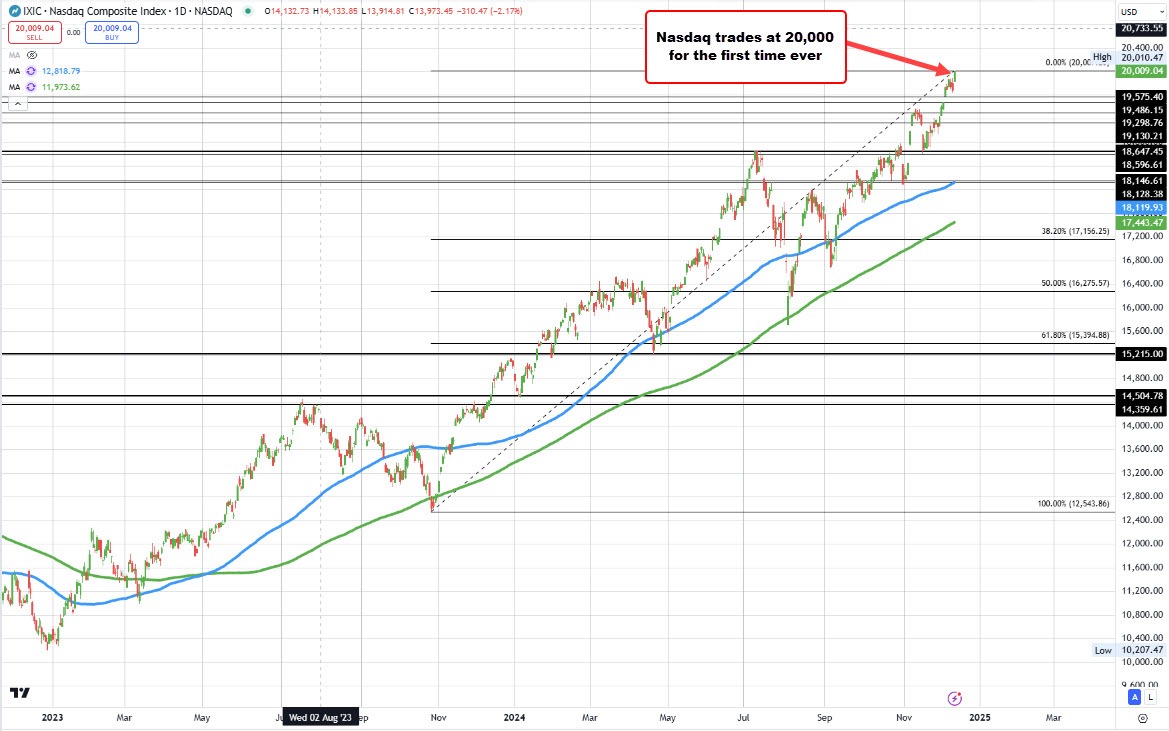Image resolution: width=1169 pixels, height=731 pixels.
Task: Hide the MA indicator with the eye toggle
Action: (31, 54)
